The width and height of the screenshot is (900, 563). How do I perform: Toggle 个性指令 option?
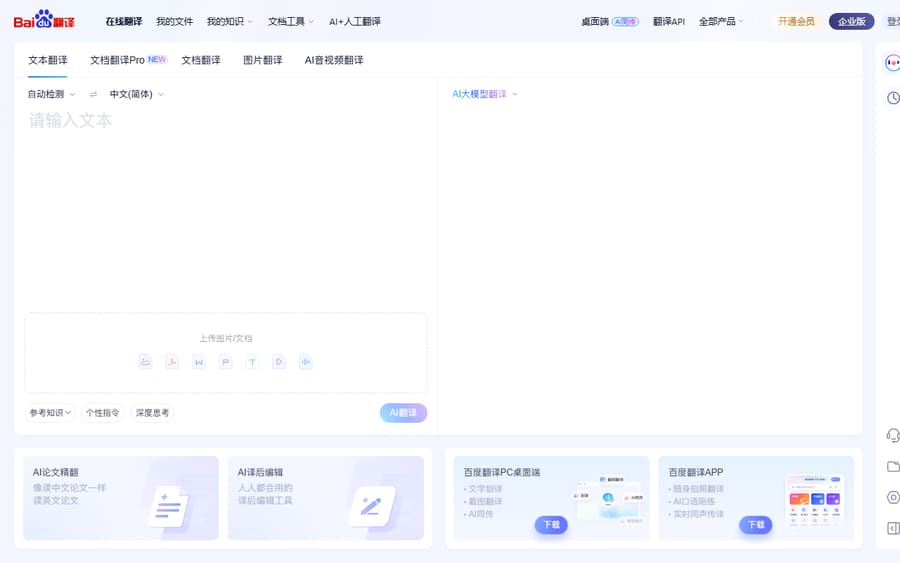[103, 413]
